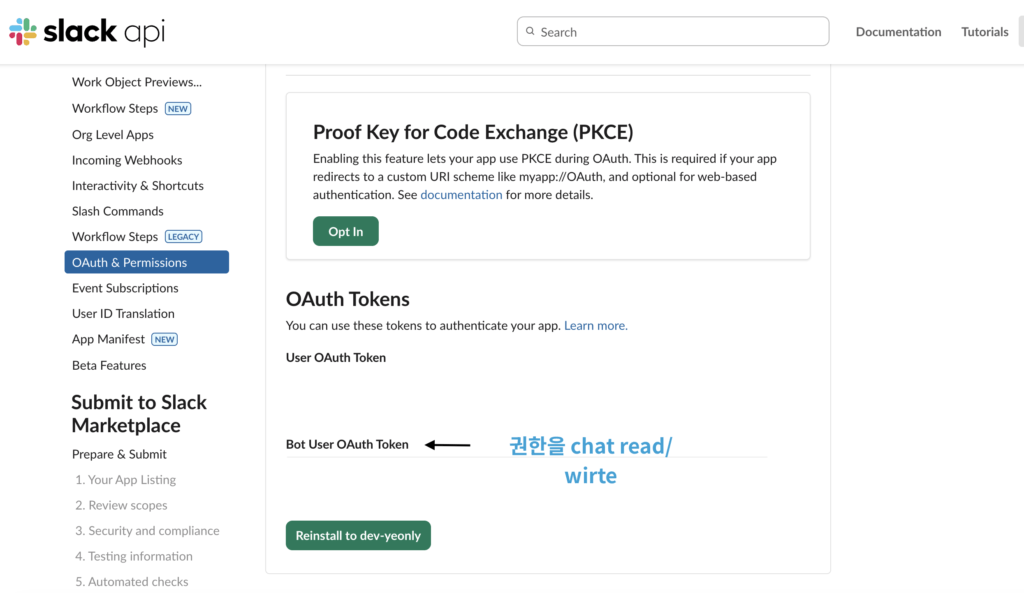Select Beta Features in sidebar
This screenshot has height=593, width=1024.
pyautogui.click(x=109, y=366)
